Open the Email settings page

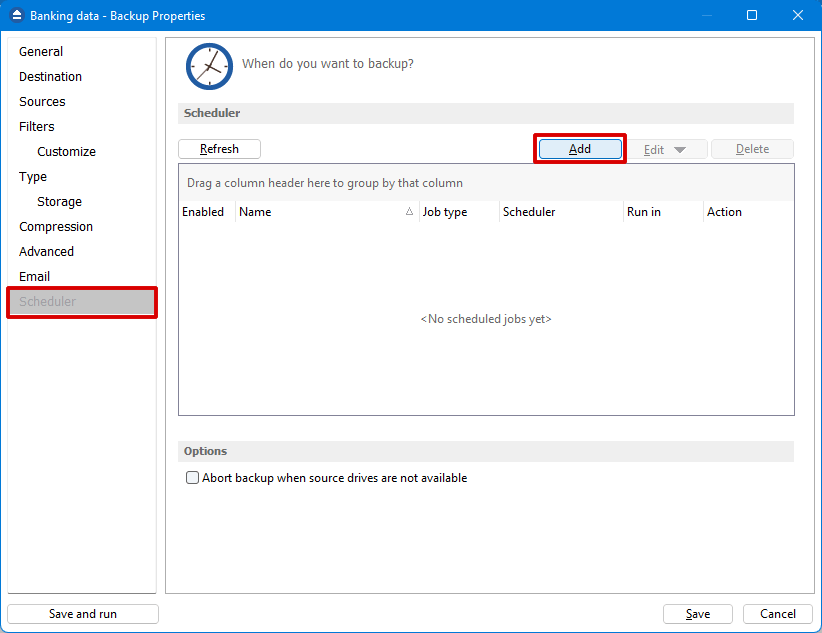[x=34, y=276]
